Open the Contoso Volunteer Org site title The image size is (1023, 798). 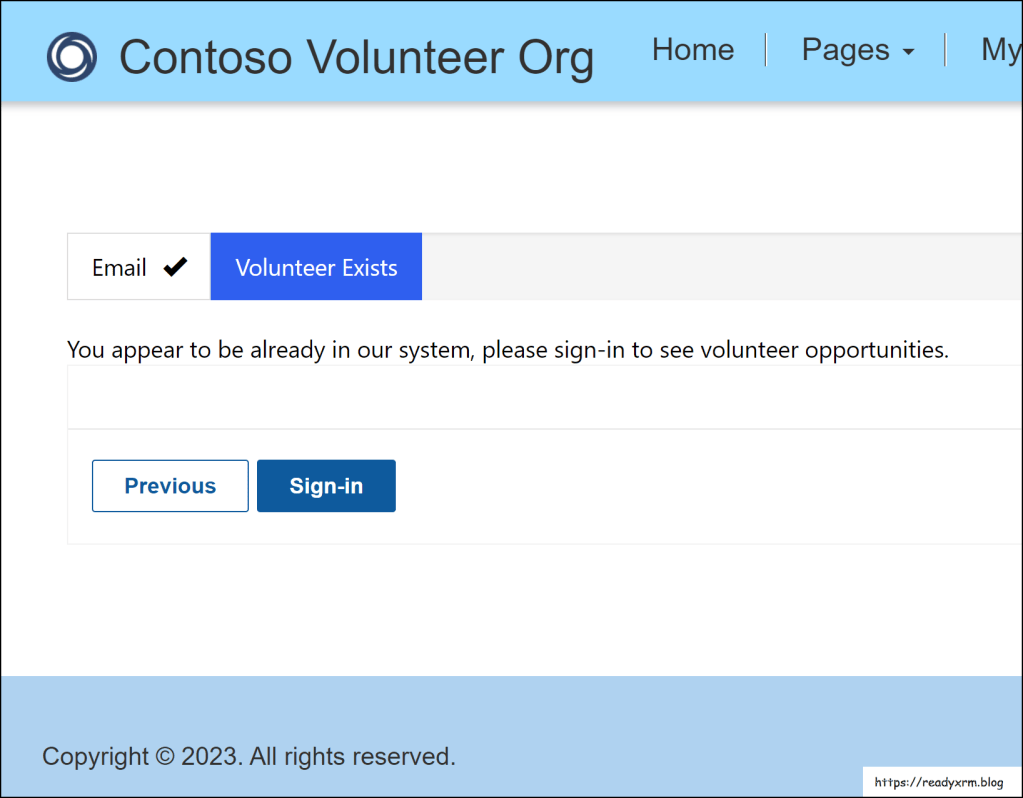point(356,57)
